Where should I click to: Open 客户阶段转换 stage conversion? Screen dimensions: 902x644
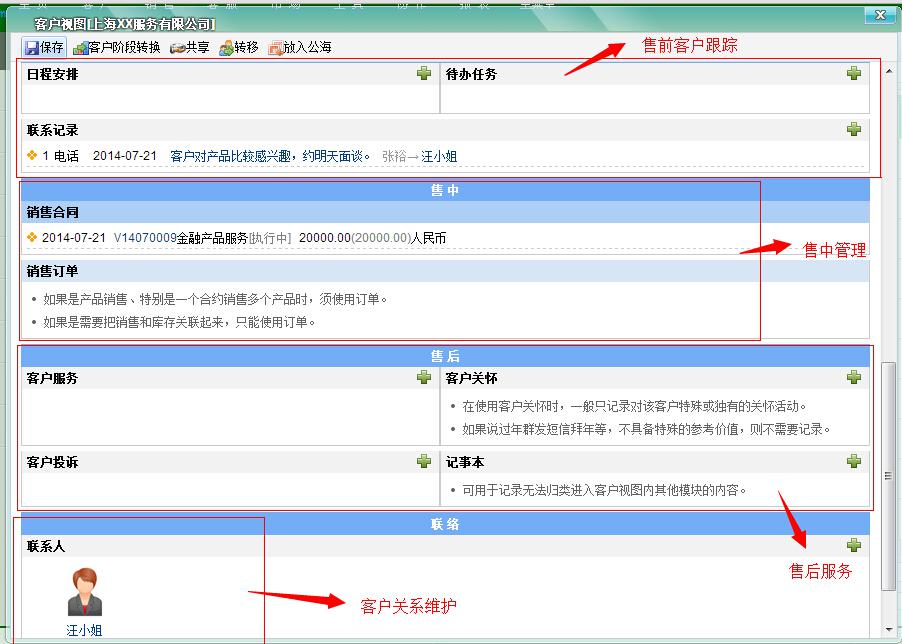pyautogui.click(x=117, y=47)
